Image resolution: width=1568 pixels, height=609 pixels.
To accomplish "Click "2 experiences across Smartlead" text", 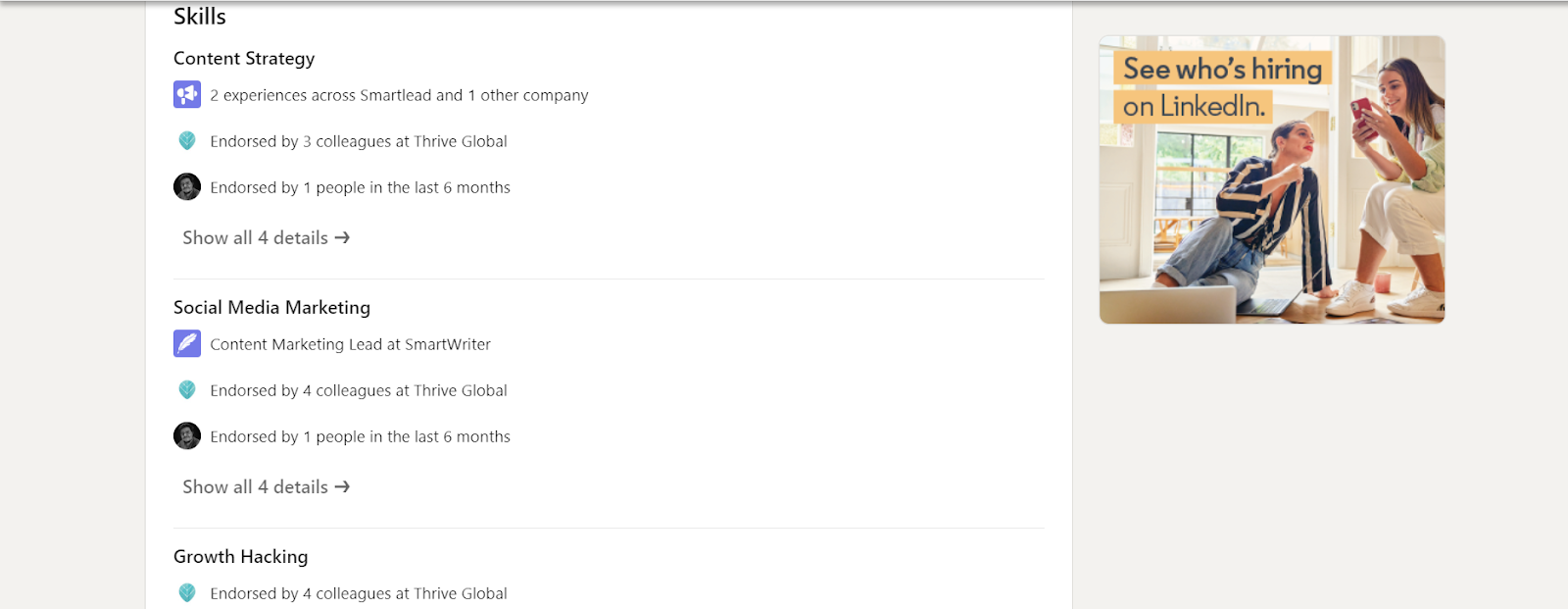I will [399, 95].
